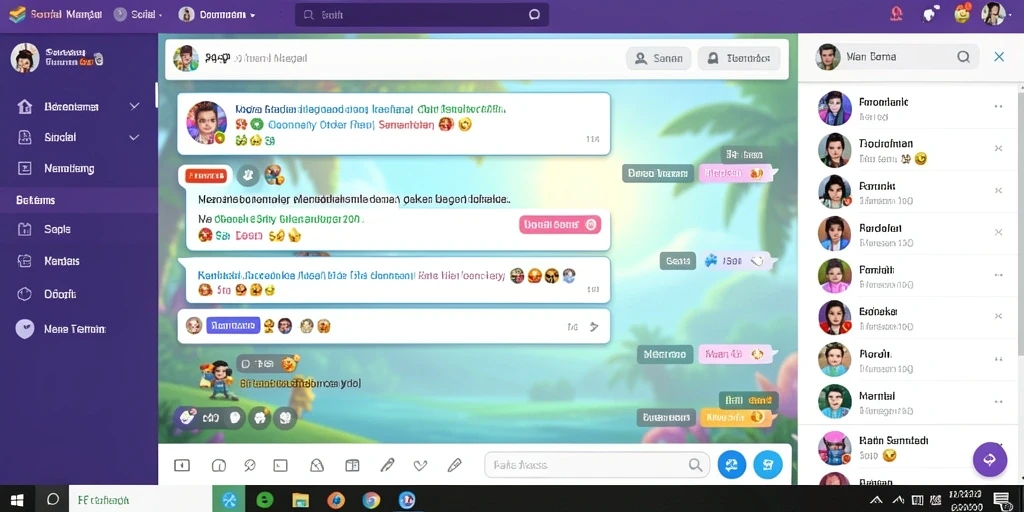Click the terminal box icon in bottom toolbar
This screenshot has width=1024, height=512.
[x=280, y=465]
